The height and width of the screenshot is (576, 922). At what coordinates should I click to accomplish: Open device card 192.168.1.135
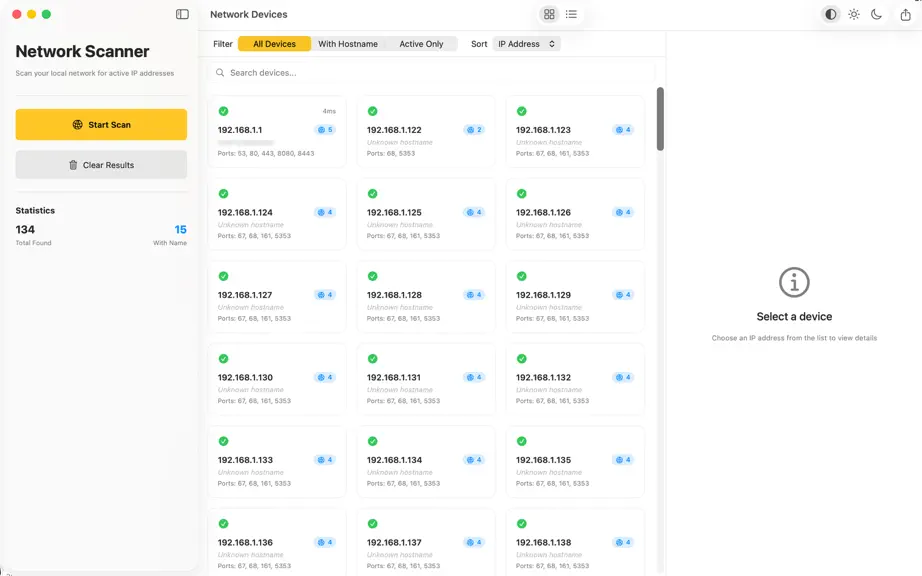[x=575, y=462]
